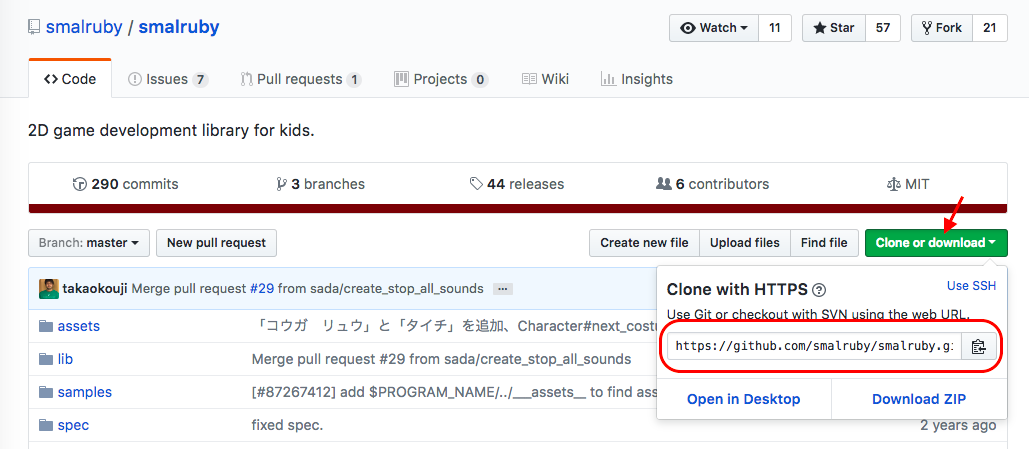Switch to the Issues tab
1029x449 pixels.
click(167, 79)
